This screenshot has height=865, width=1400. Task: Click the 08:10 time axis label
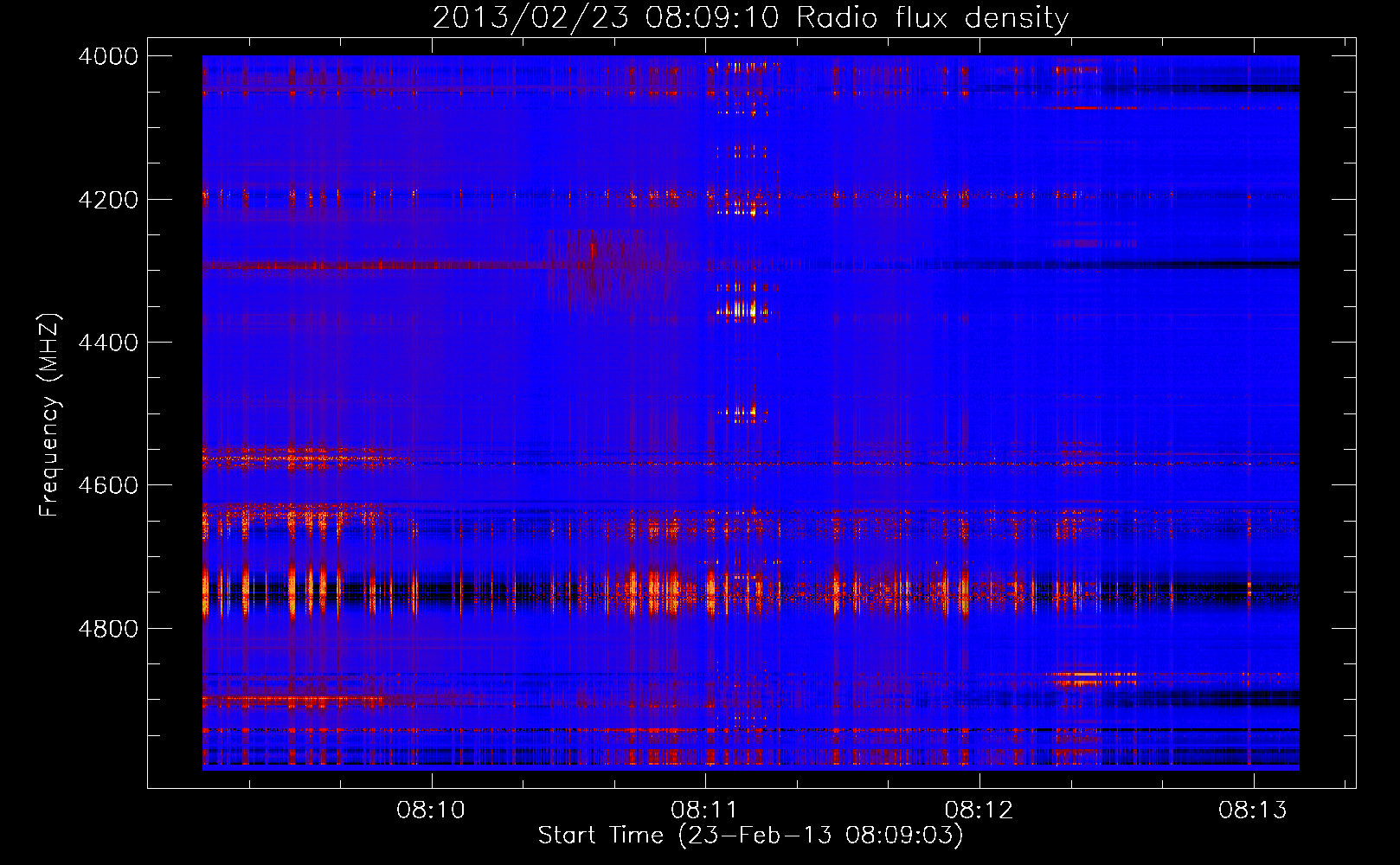431,811
